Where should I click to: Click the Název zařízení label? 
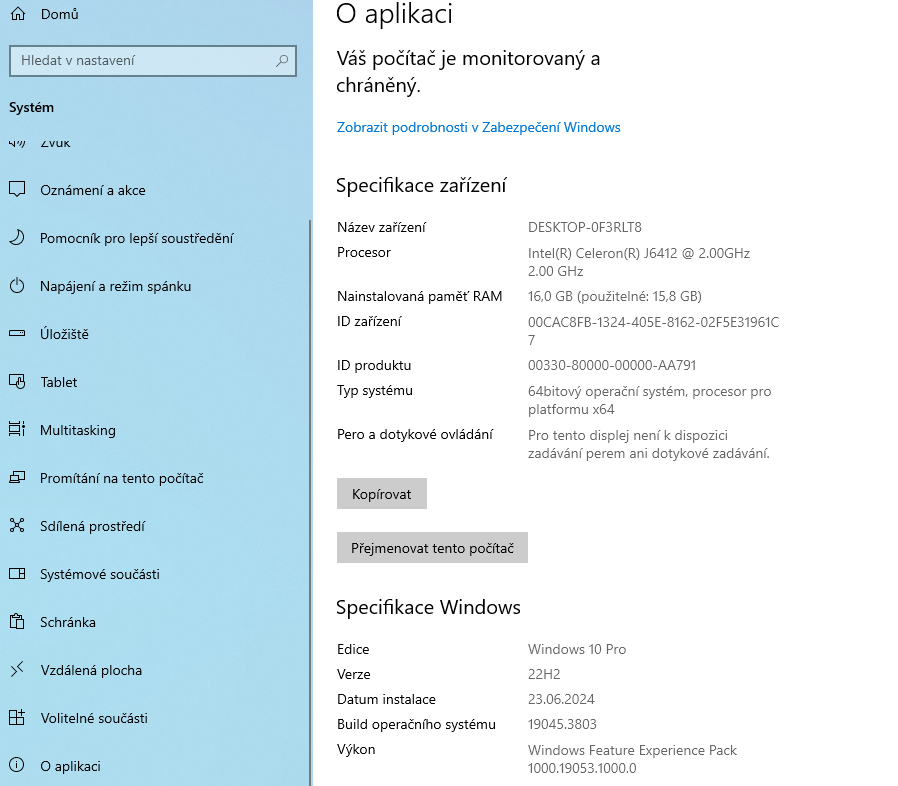pos(381,227)
